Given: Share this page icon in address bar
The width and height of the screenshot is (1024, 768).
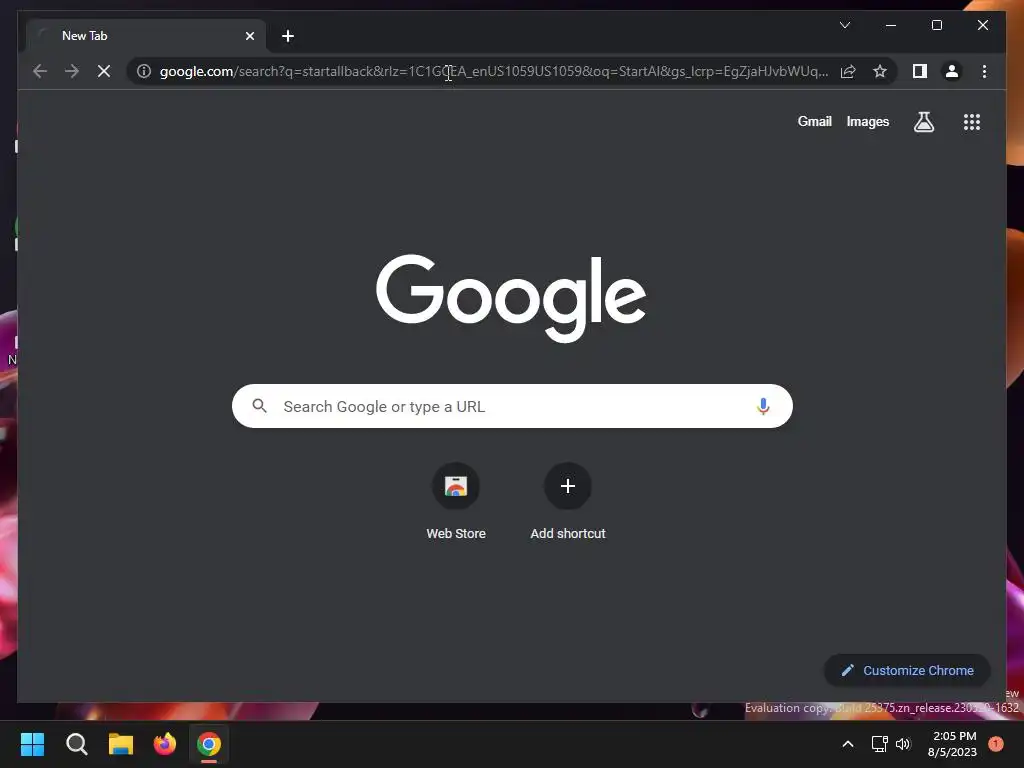Looking at the screenshot, I should pyautogui.click(x=848, y=71).
